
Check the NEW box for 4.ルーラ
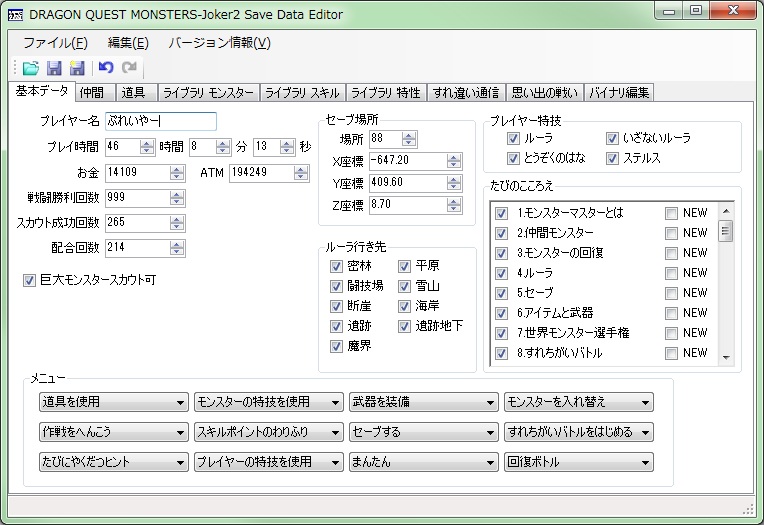(x=671, y=273)
